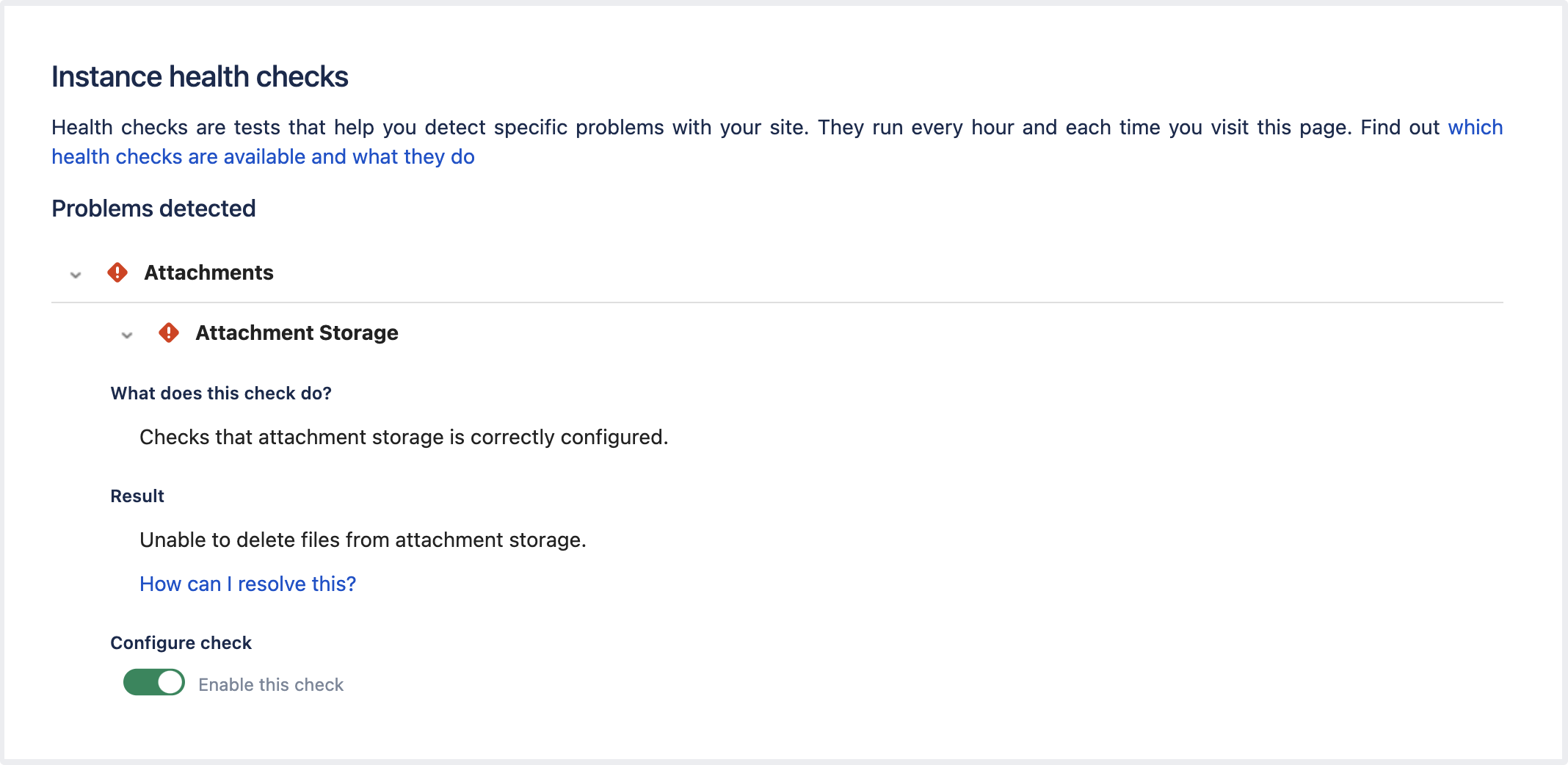
Task: Click the 'Checks that attachment storage is correctly configured' text
Action: click(404, 437)
